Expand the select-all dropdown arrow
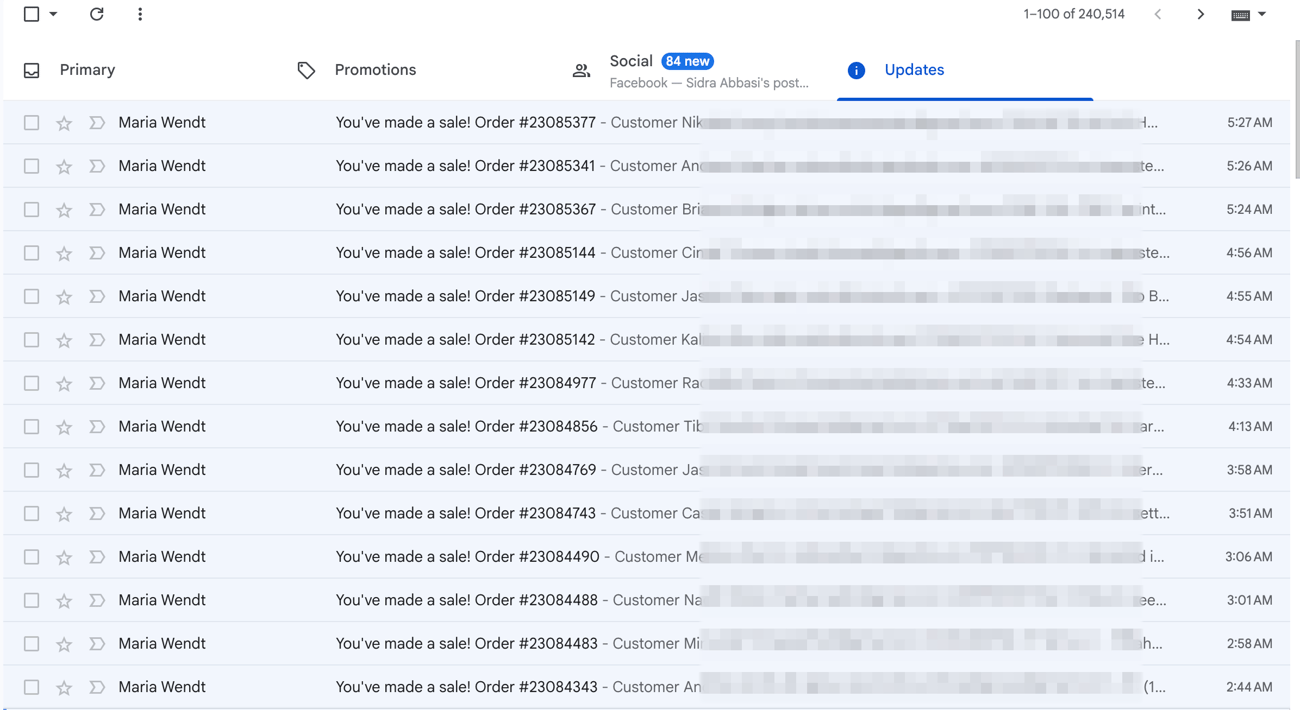Screen dimensions: 1300x710 click(54, 14)
